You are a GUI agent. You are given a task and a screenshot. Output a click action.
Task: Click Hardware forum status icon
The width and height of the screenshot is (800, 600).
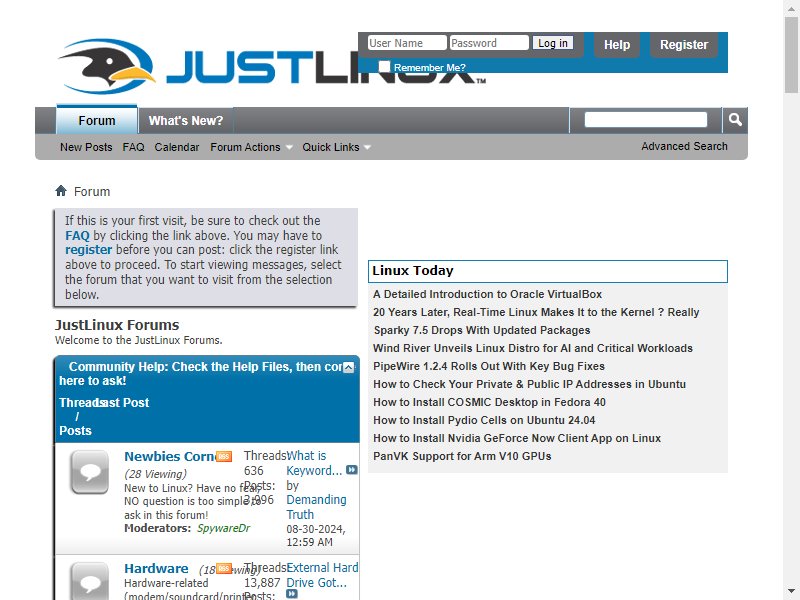tap(90, 581)
